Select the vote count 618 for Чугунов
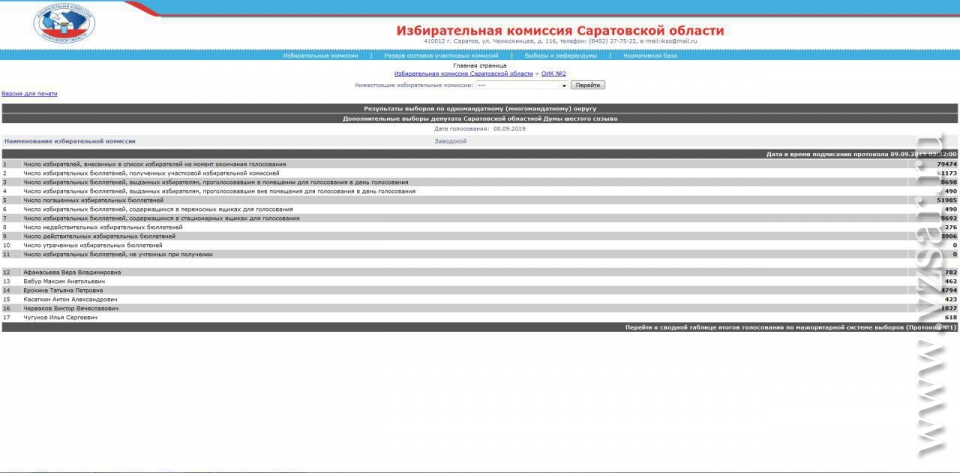The width and height of the screenshot is (960, 473). click(951, 318)
